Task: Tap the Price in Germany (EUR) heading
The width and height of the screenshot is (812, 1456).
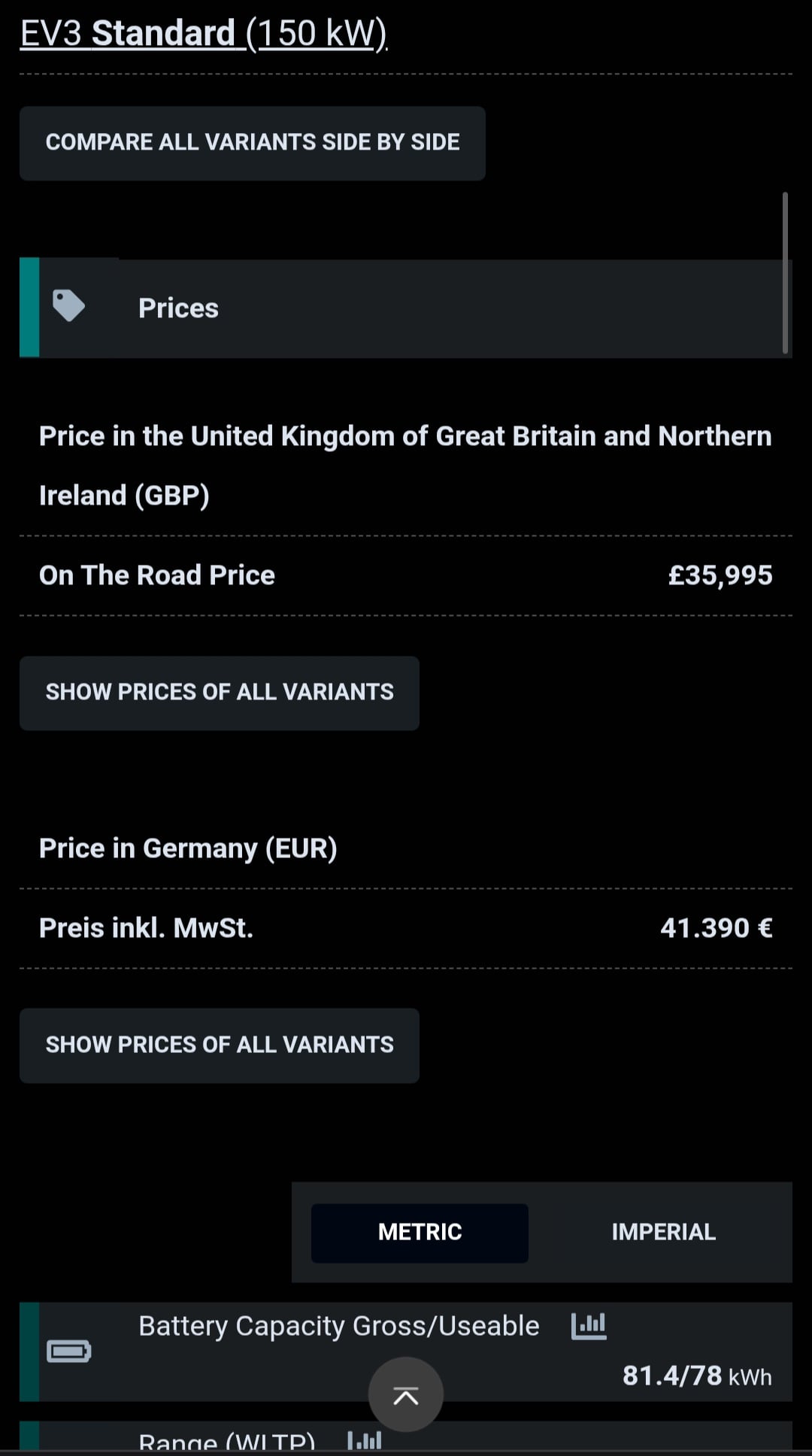Action: point(188,848)
